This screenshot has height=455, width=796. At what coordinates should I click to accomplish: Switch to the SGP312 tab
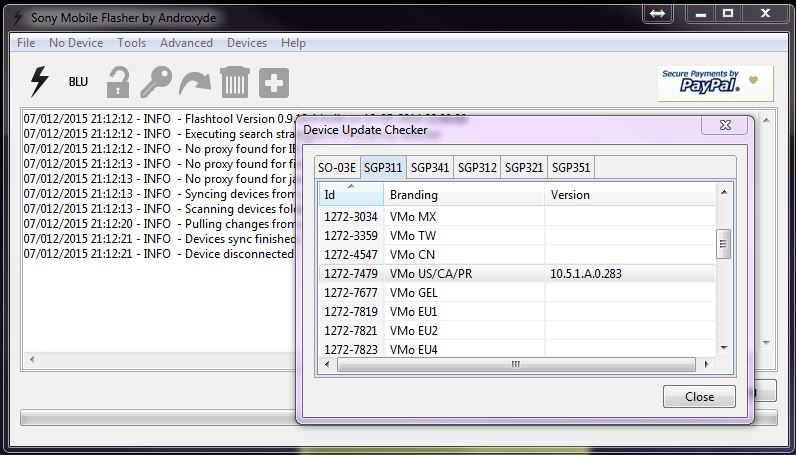477,168
